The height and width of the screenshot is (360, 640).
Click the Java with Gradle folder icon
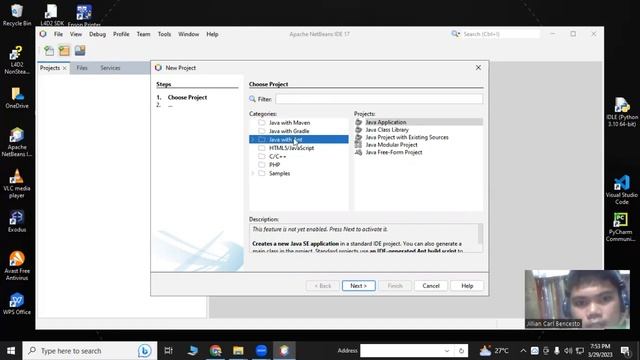262,131
